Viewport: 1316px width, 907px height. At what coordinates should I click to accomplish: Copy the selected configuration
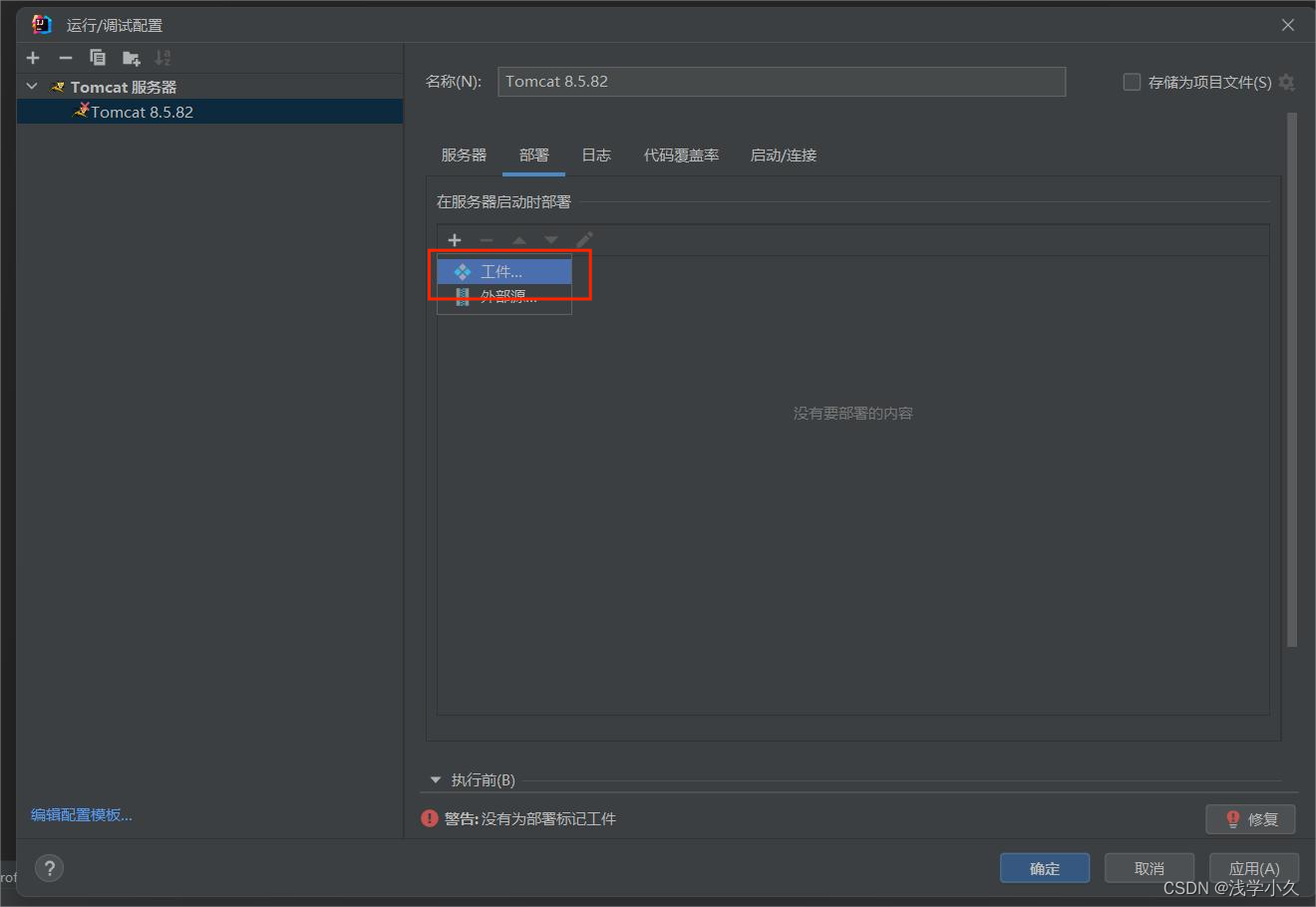click(98, 58)
